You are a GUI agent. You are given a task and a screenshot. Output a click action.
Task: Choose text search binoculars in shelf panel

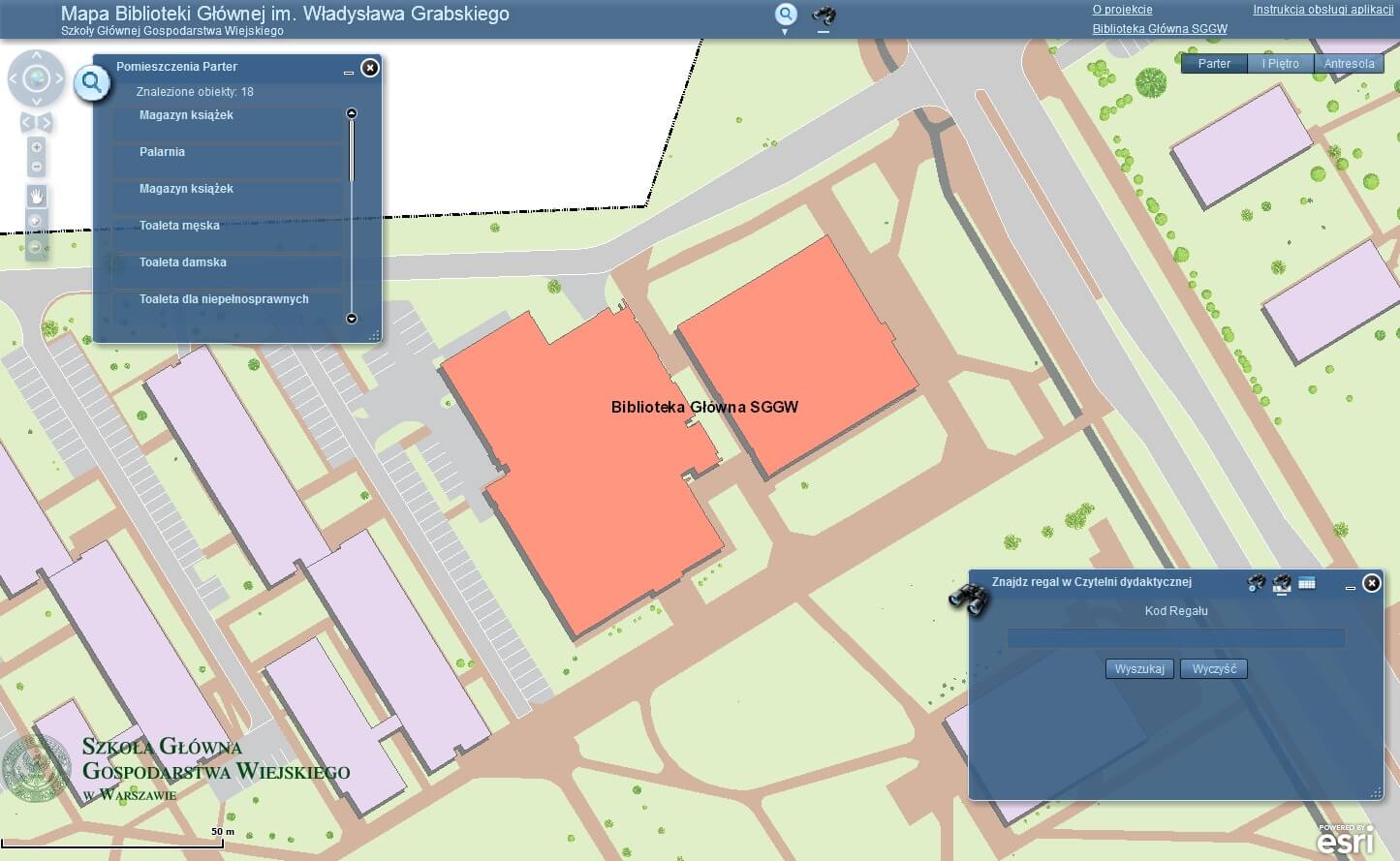1282,583
